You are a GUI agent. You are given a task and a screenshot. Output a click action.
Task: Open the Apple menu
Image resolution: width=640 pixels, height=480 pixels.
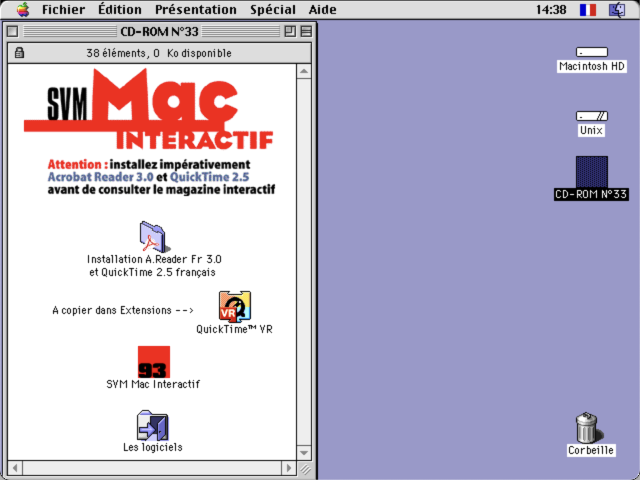click(23, 9)
